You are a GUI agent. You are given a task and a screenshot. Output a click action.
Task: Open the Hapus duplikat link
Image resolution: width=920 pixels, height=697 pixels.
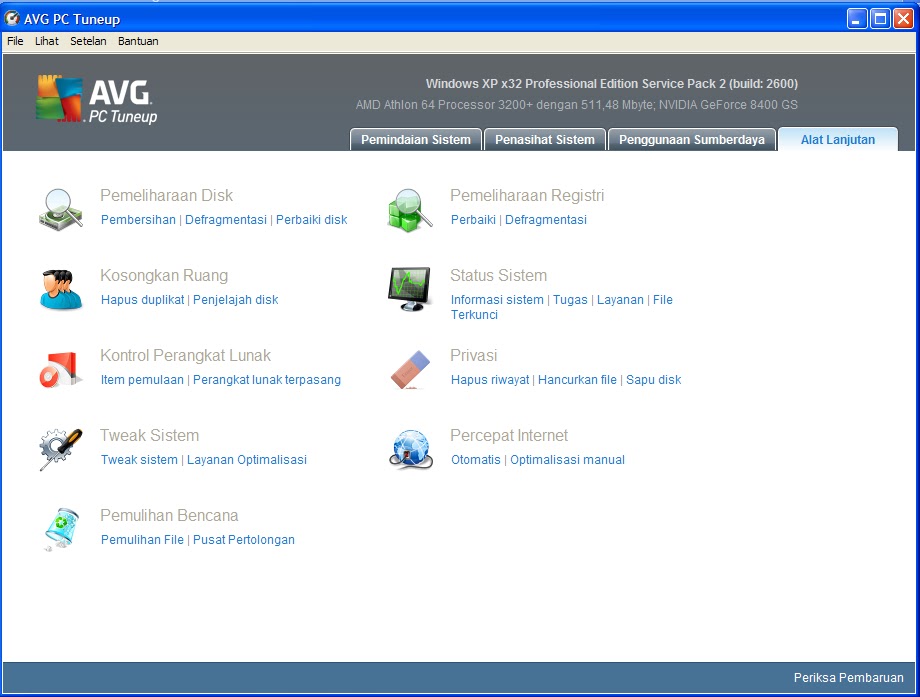pos(143,300)
